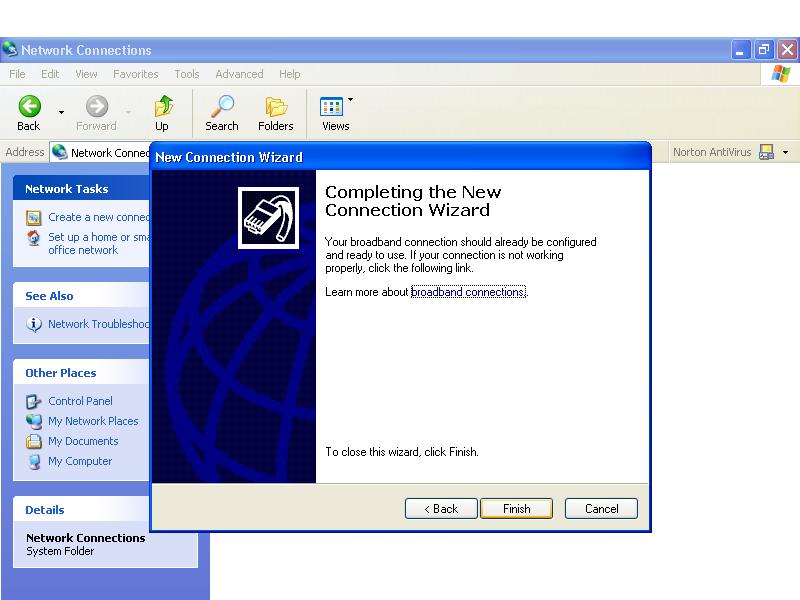This screenshot has width=800, height=600.
Task: Click the "System Folder" details text
Action: [x=60, y=552]
